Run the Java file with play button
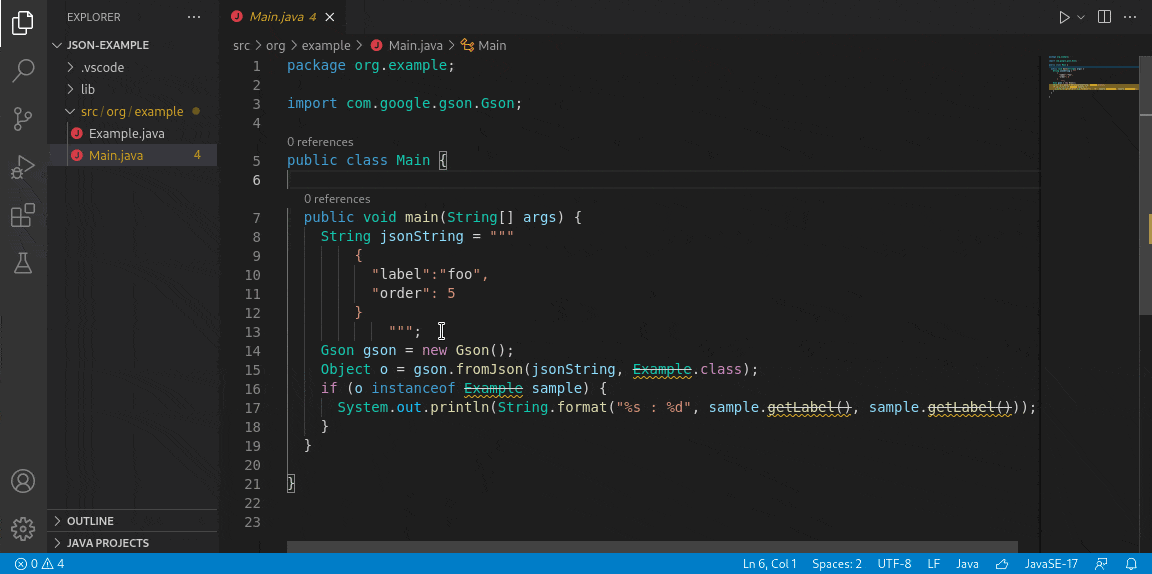The image size is (1152, 574). pyautogui.click(x=1064, y=17)
